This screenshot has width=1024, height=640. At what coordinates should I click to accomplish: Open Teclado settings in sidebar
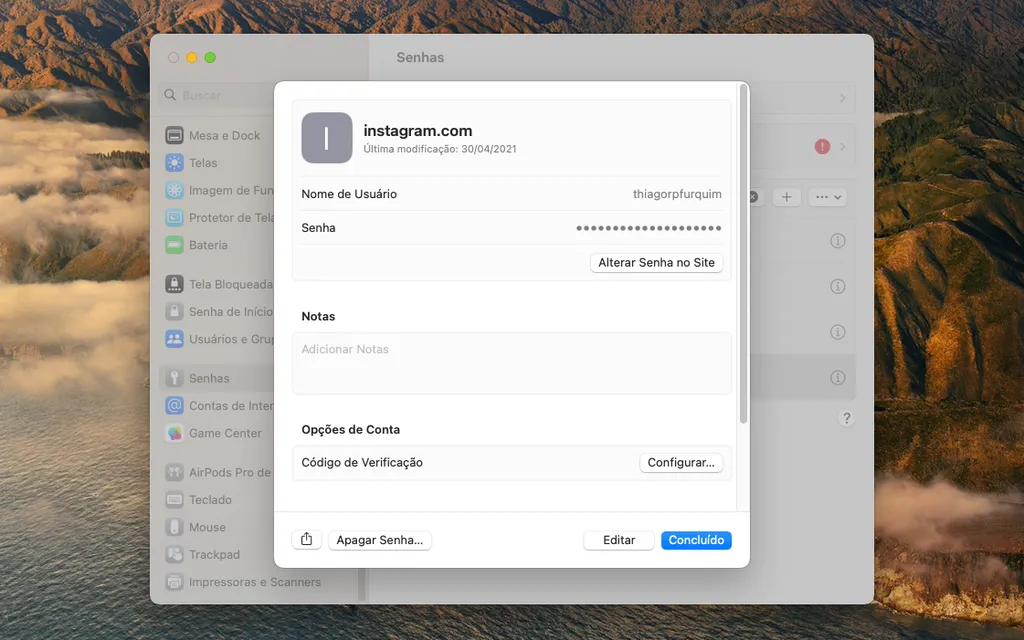(199, 500)
